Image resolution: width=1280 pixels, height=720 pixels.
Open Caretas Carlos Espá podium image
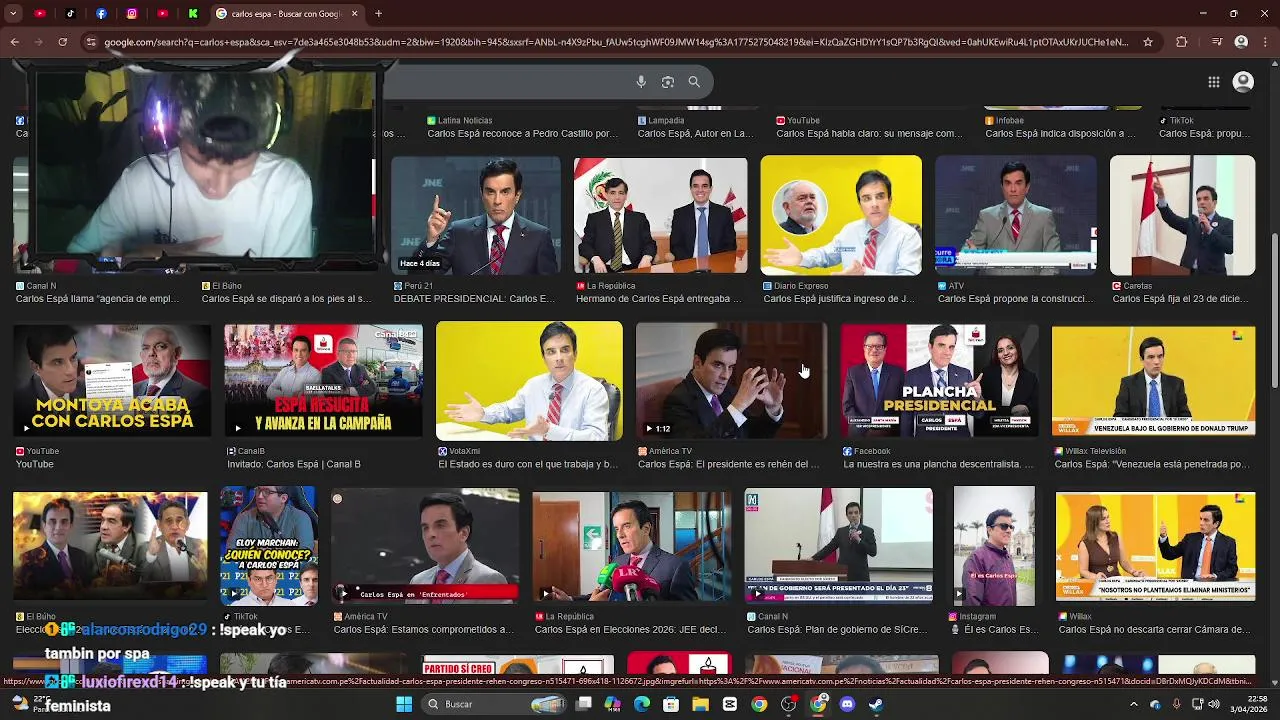[x=1182, y=215]
